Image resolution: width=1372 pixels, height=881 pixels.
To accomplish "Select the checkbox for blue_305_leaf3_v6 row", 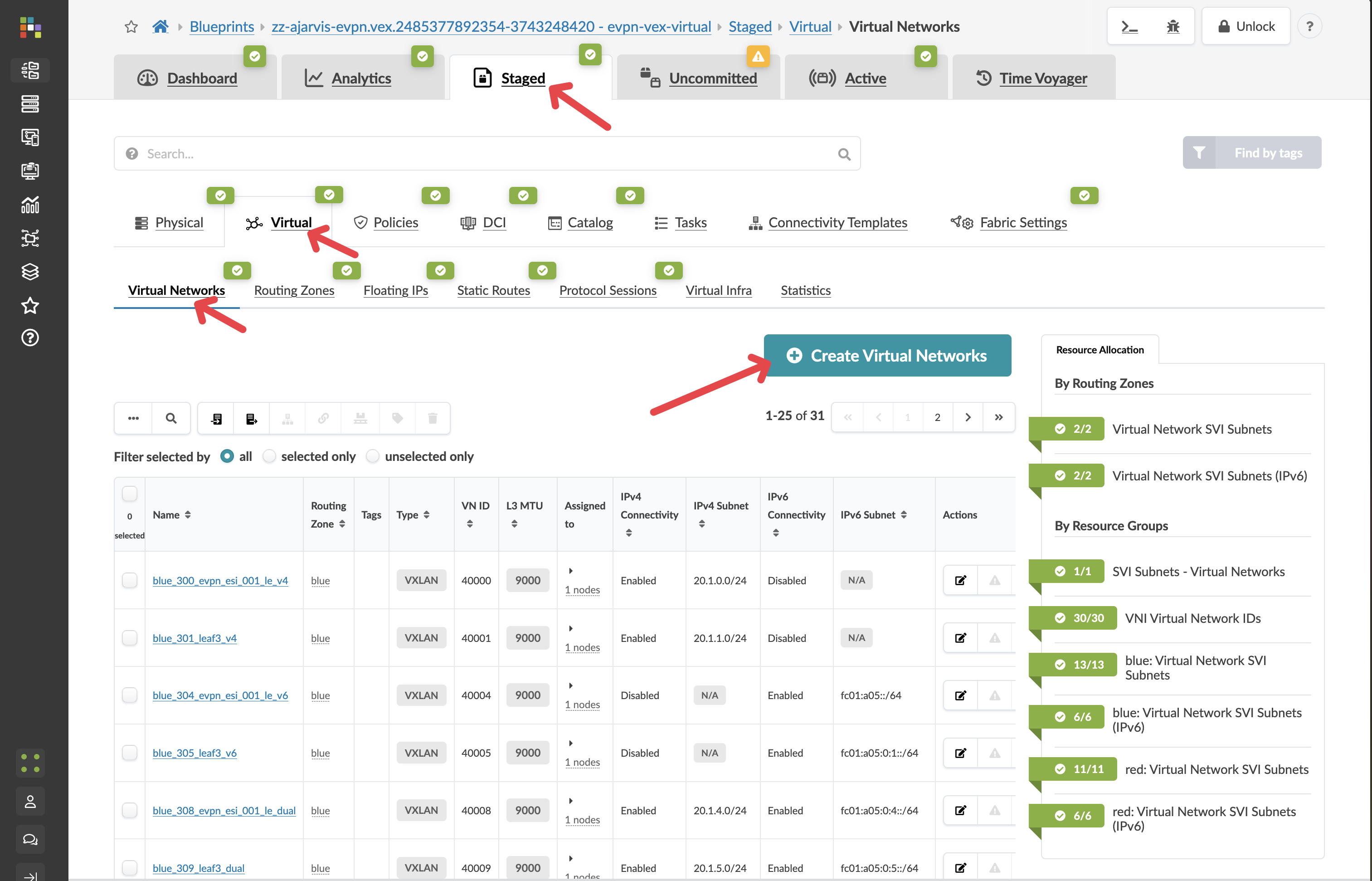I will click(130, 753).
